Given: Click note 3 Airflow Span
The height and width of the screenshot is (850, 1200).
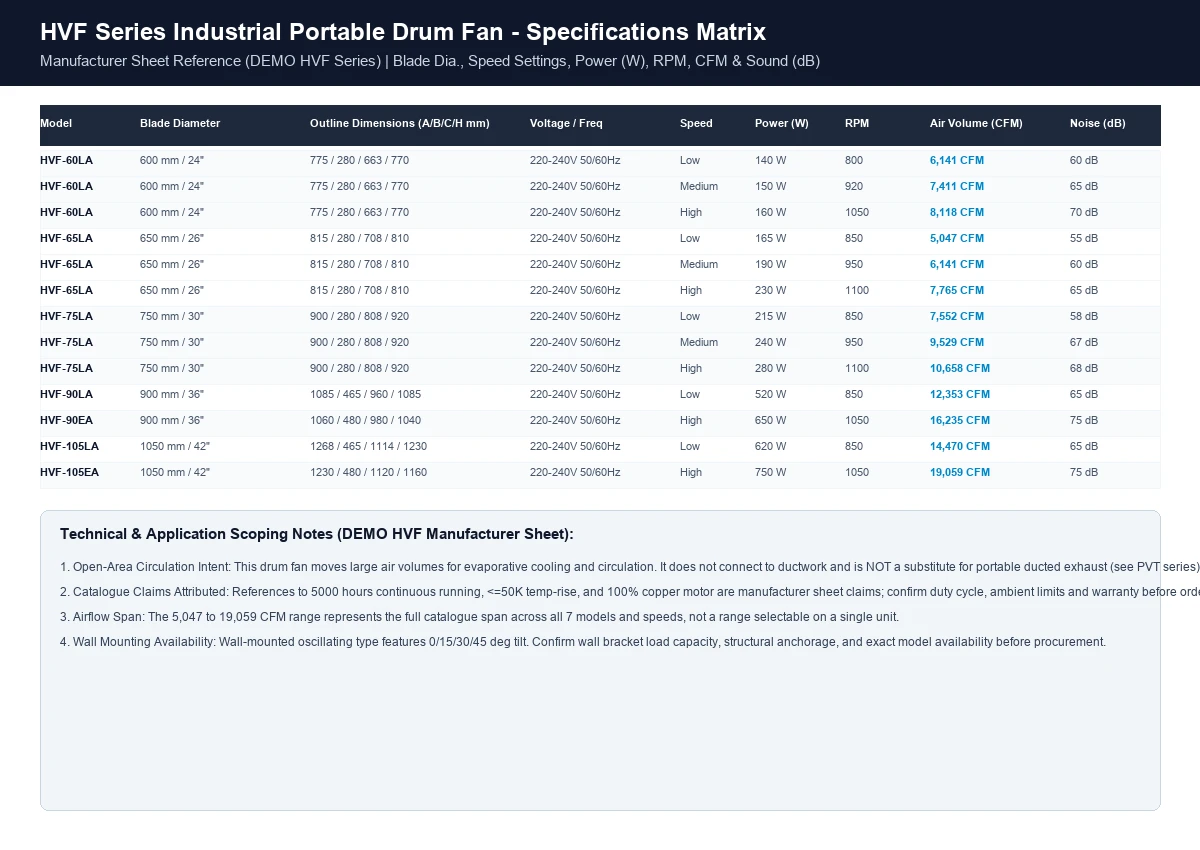Looking at the screenshot, I should tap(479, 617).
